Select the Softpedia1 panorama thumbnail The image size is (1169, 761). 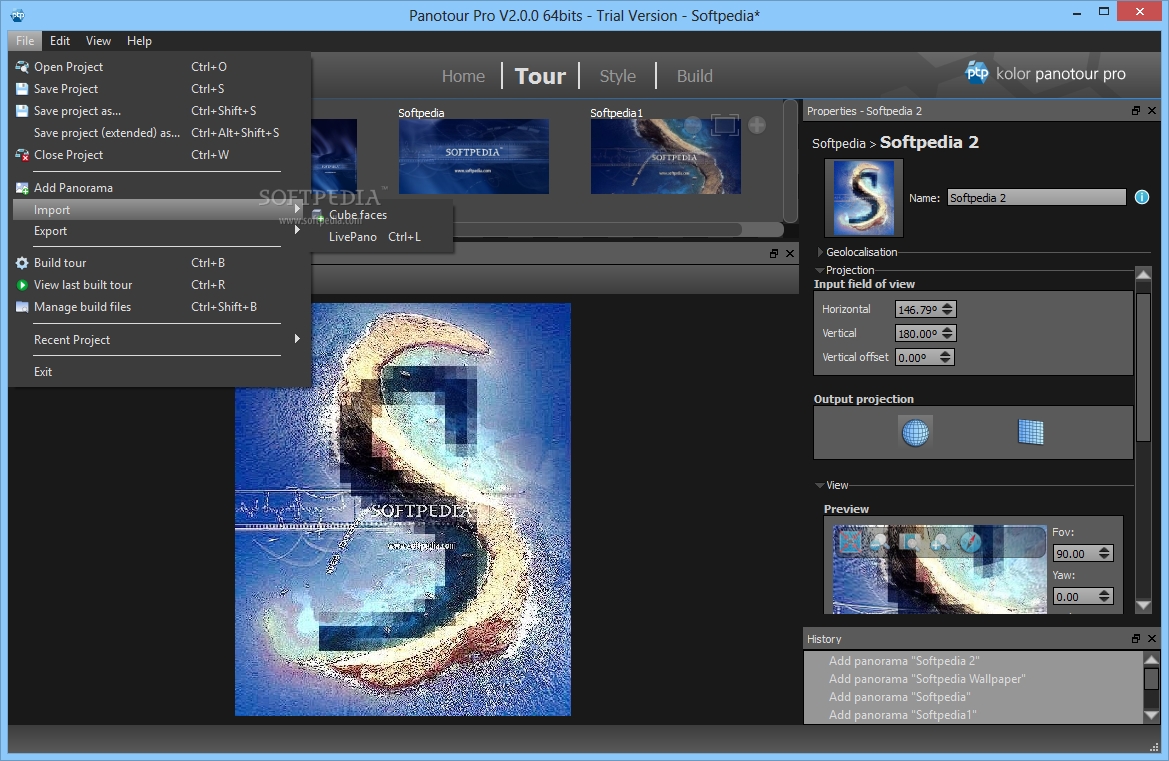pos(666,157)
